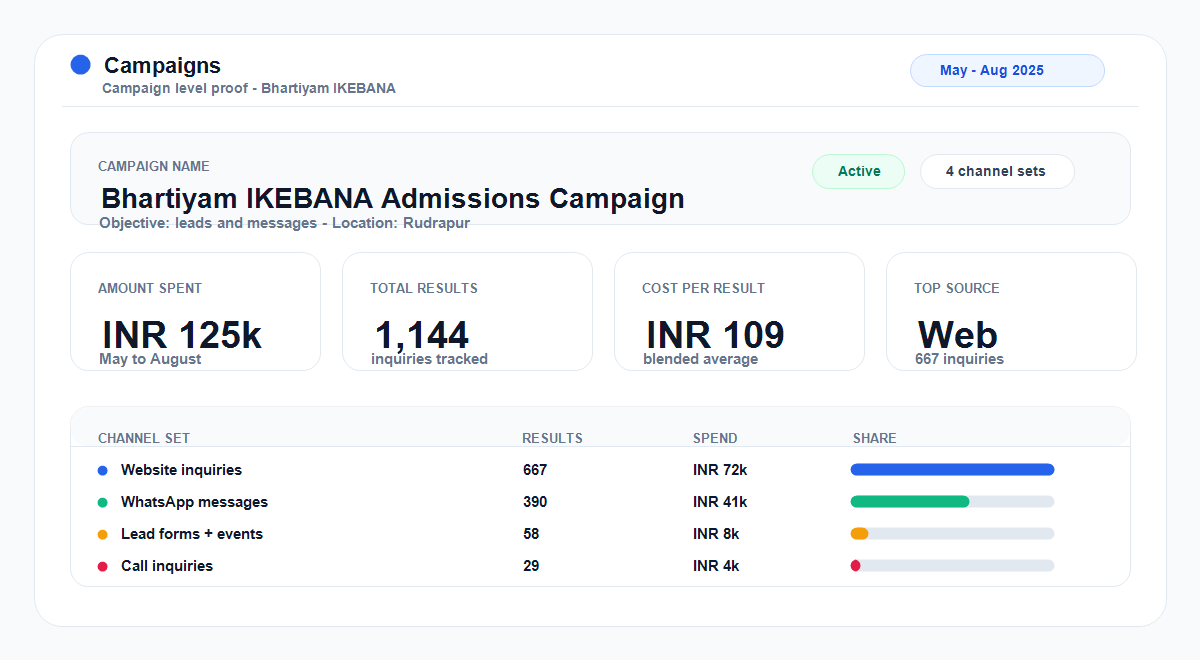Screen dimensions: 1200x660
Task: Select the WhatsApp messages row name
Action: pos(194,502)
